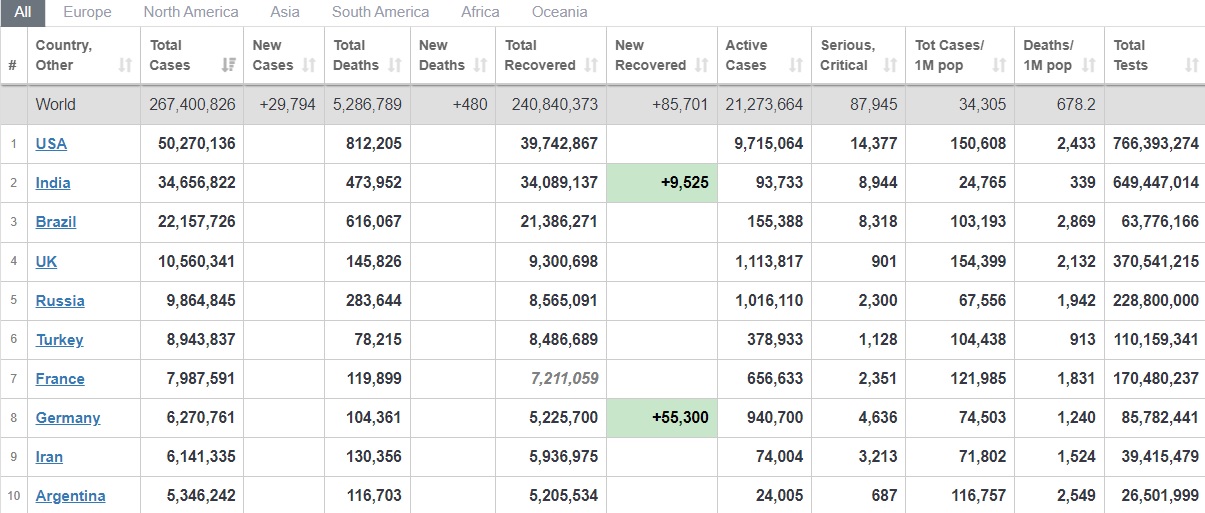Sort by Total Recovered arrows icon
Viewport: 1205px width, 513px height.
pyautogui.click(x=591, y=65)
